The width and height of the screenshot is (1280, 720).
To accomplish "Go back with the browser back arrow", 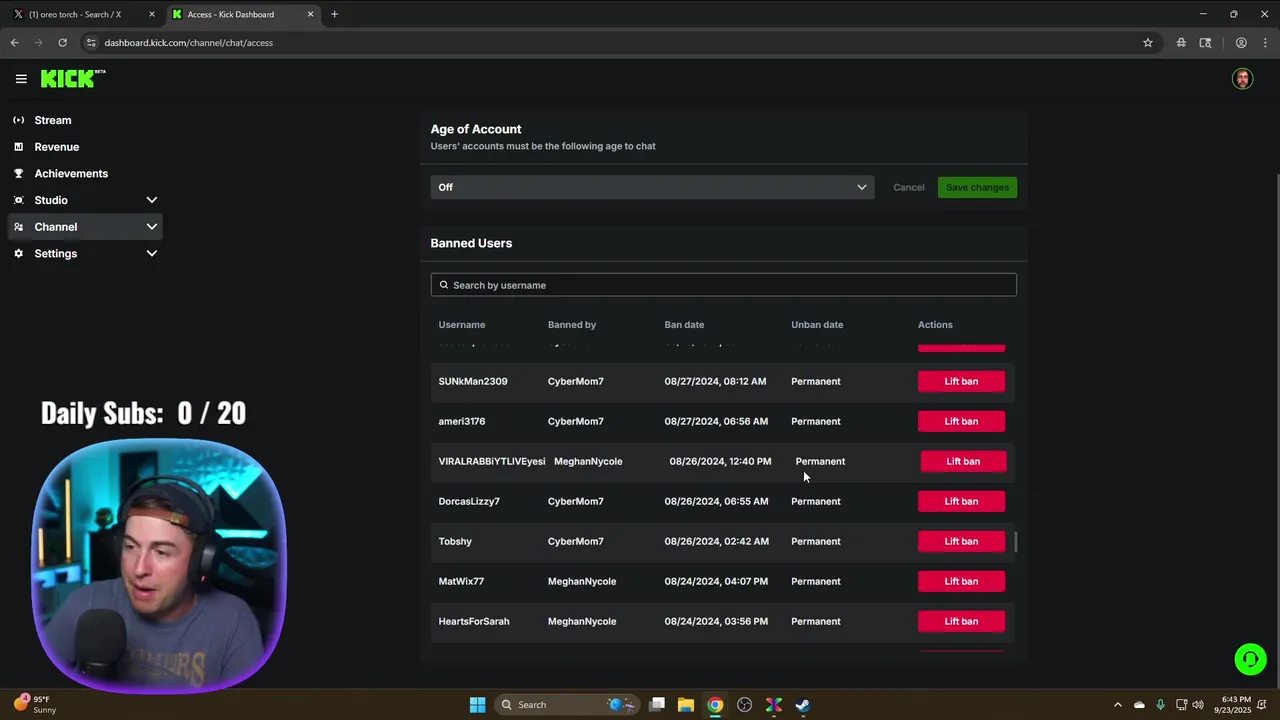I will coord(14,43).
